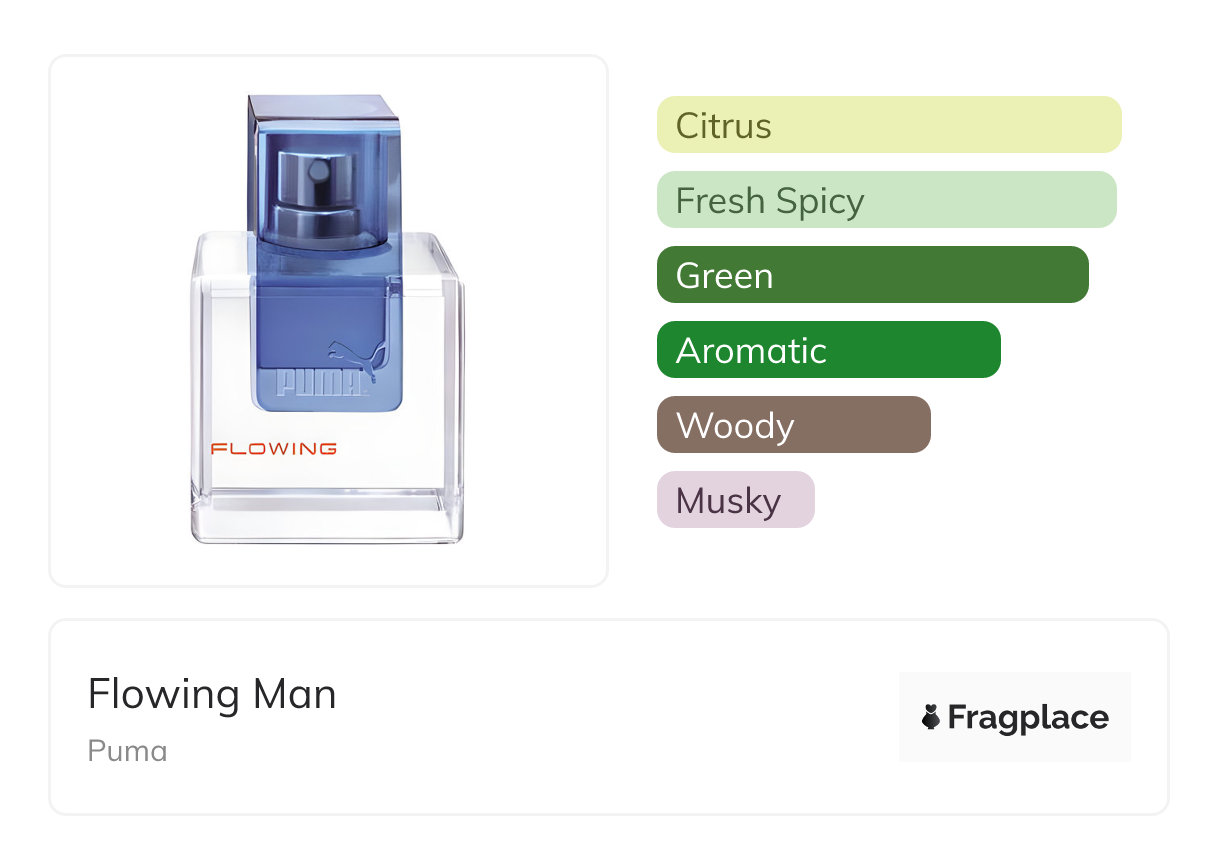Select the Musky accord bar

[x=735, y=500]
